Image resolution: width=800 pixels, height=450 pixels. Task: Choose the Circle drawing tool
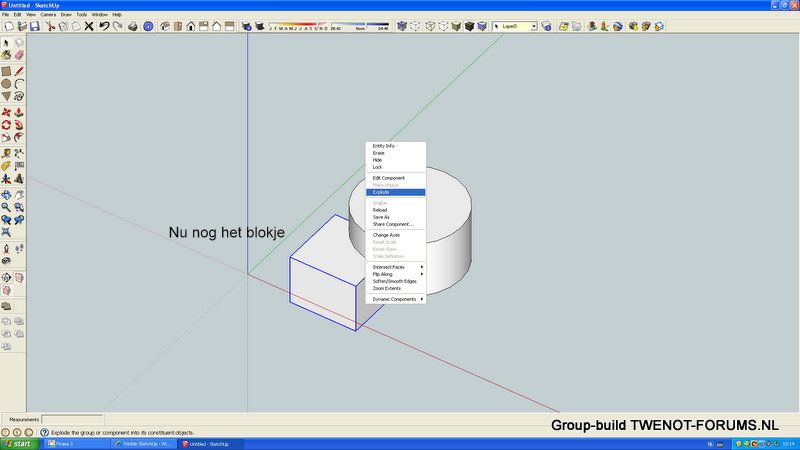point(6,84)
